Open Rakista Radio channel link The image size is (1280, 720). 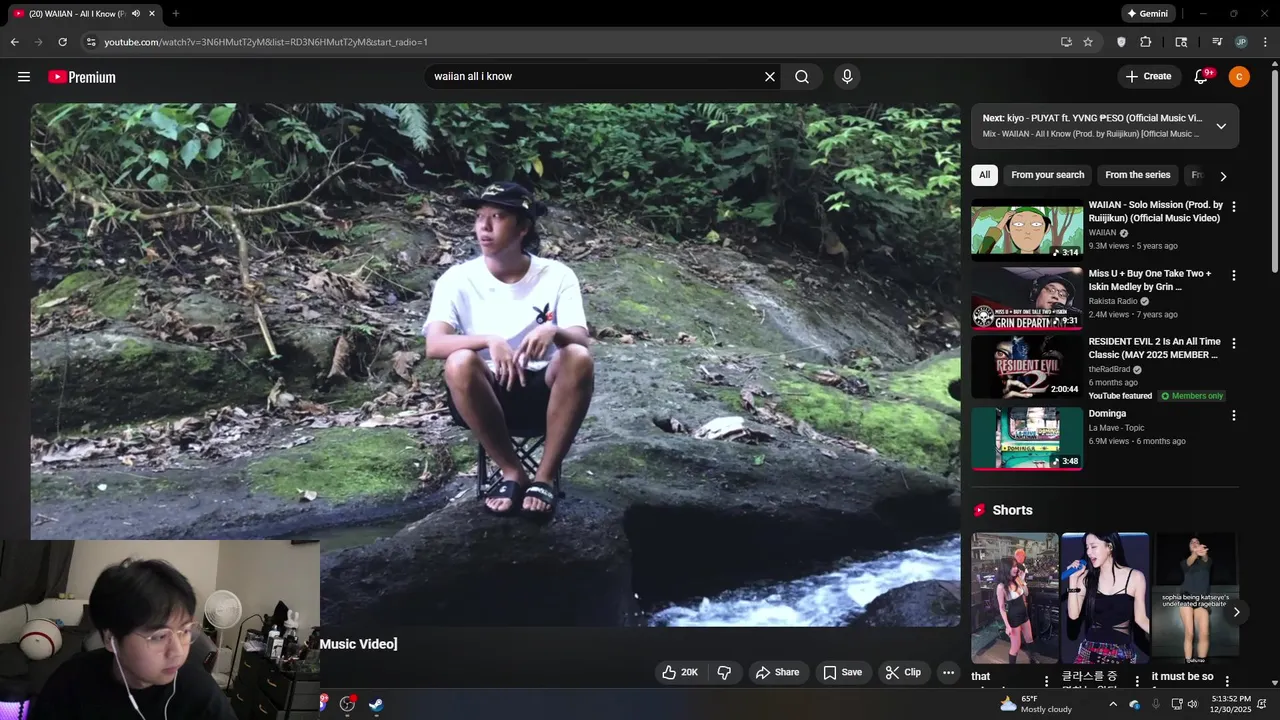click(x=1113, y=301)
